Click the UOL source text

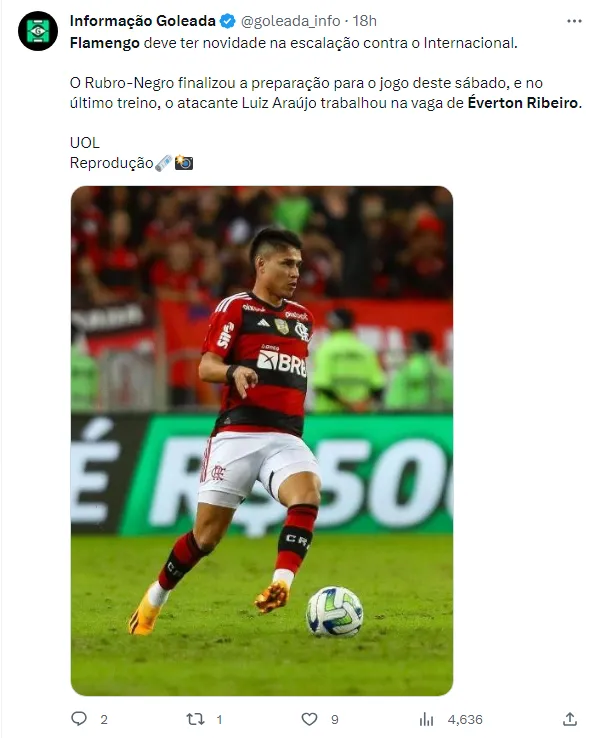(x=85, y=143)
